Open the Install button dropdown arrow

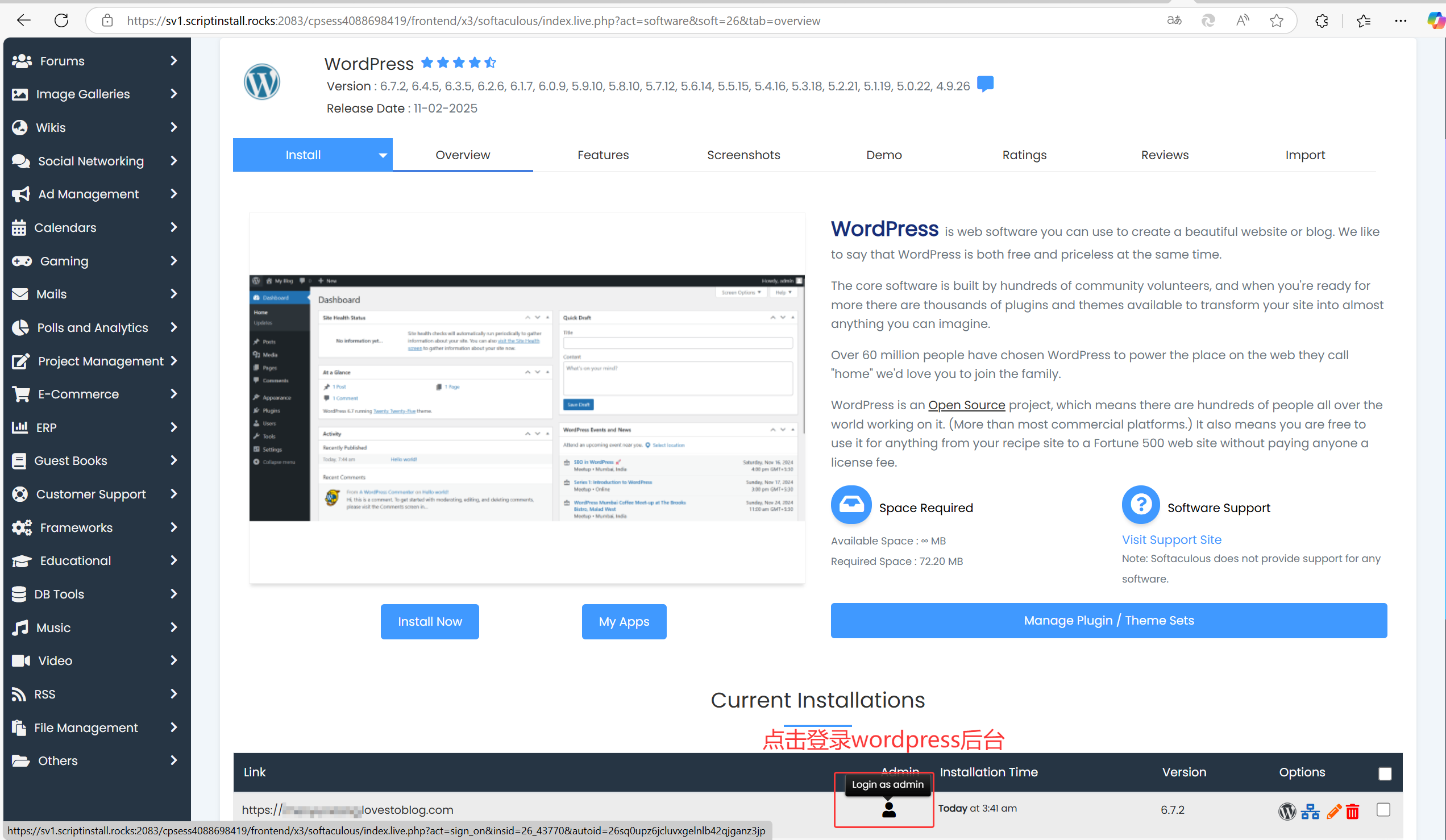coord(382,155)
